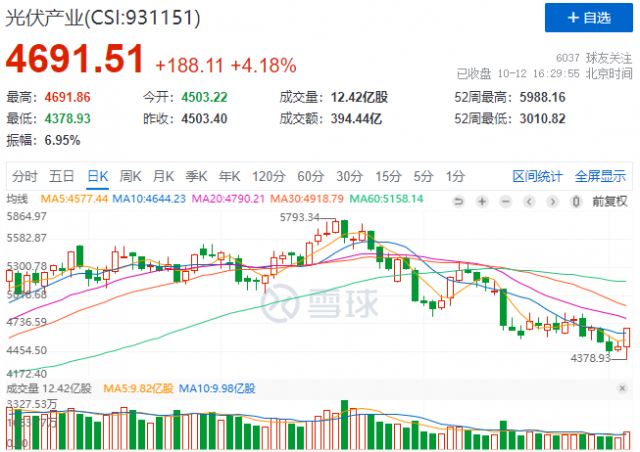The width and height of the screenshot is (640, 452).
Task: Open the 年K yearly chart tab
Action: [231, 176]
